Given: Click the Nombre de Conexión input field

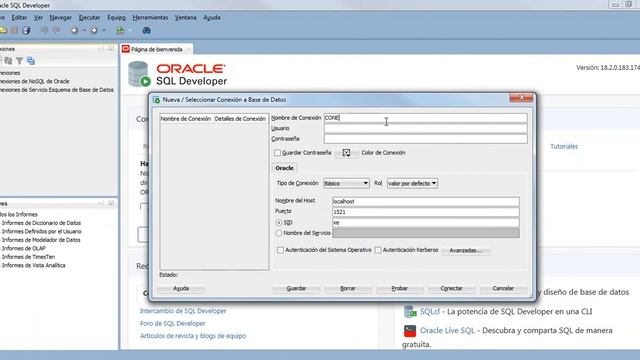Looking at the screenshot, I should click(425, 118).
